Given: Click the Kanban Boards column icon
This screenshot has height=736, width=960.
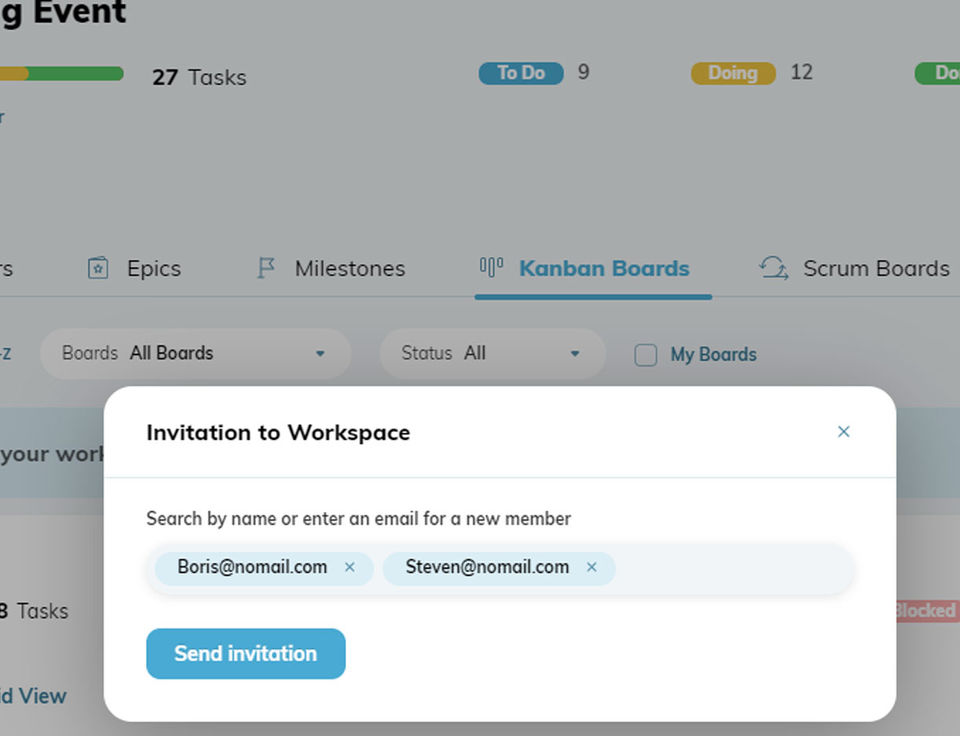Looking at the screenshot, I should [491, 266].
